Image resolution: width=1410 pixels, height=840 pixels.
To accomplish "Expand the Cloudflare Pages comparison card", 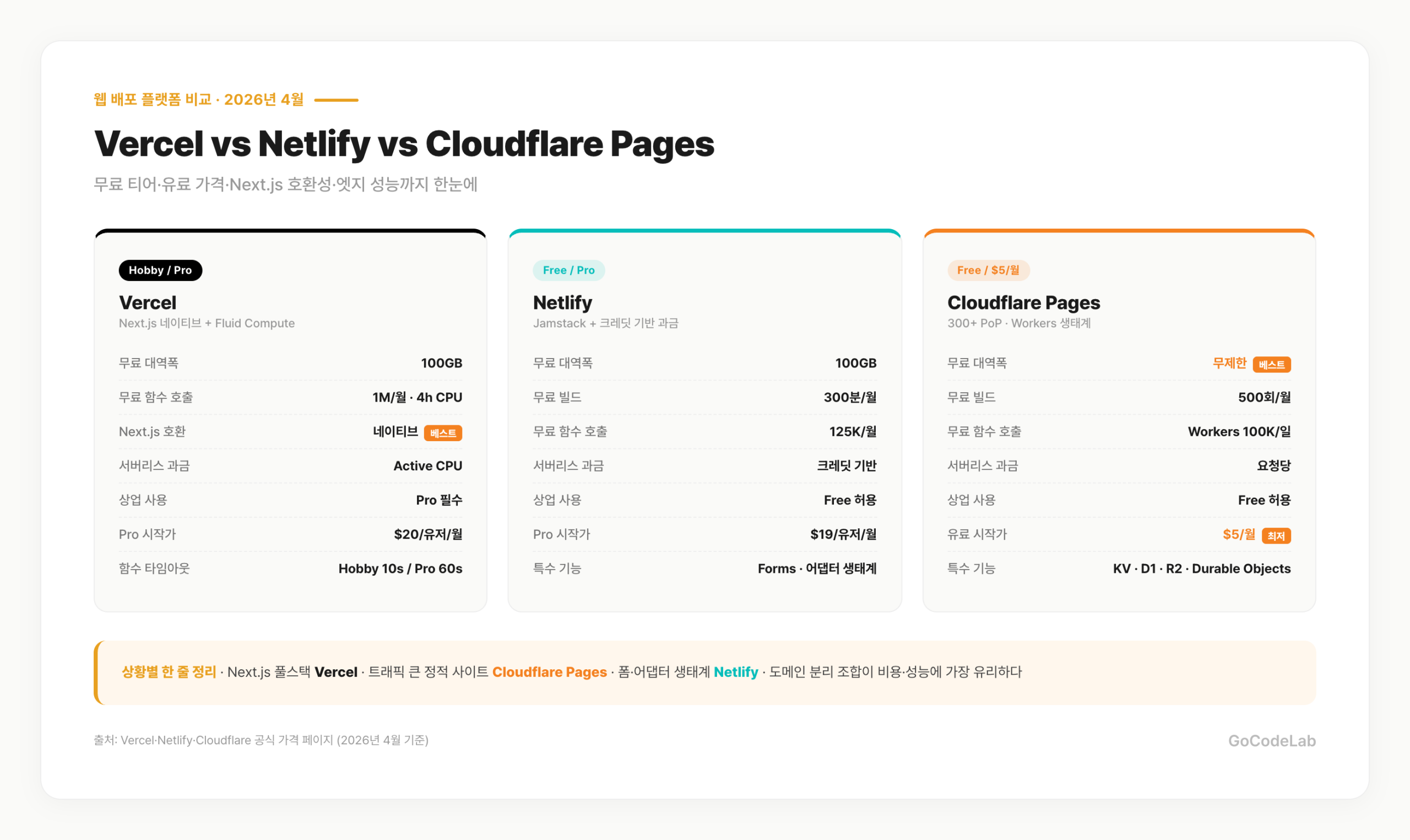I will [x=1119, y=419].
